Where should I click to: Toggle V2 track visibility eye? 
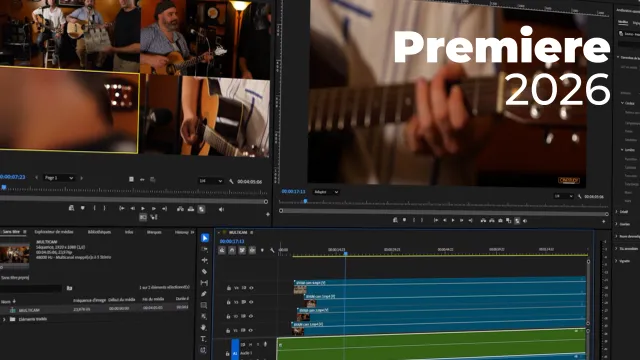[x=251, y=316]
